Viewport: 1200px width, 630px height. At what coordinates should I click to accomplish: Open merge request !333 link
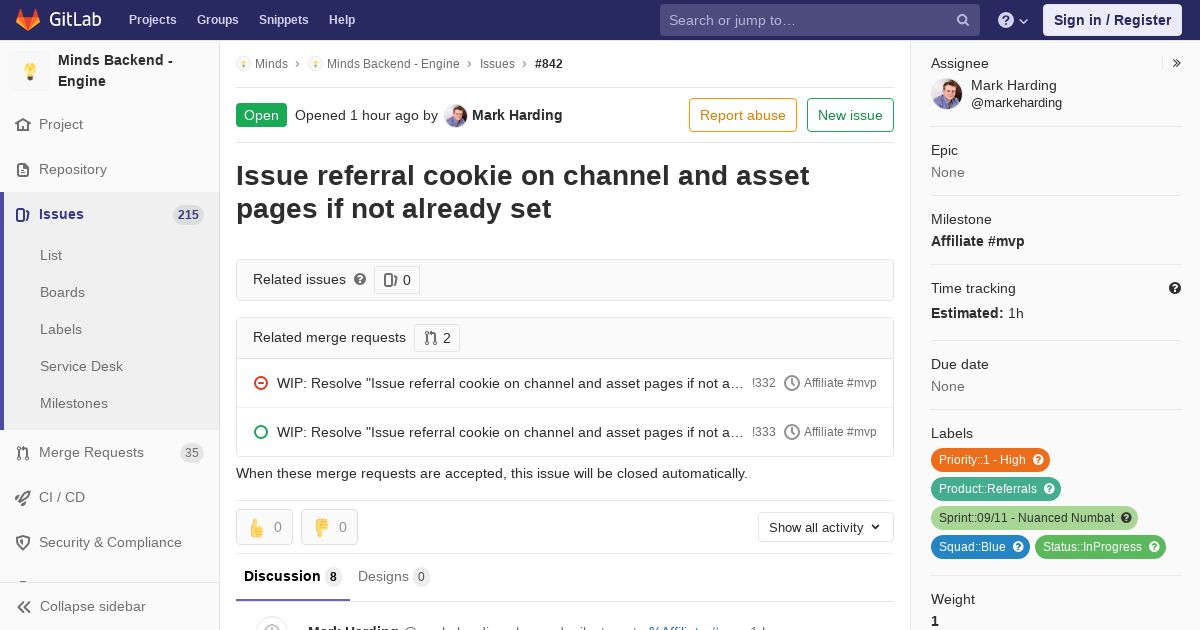coord(510,432)
